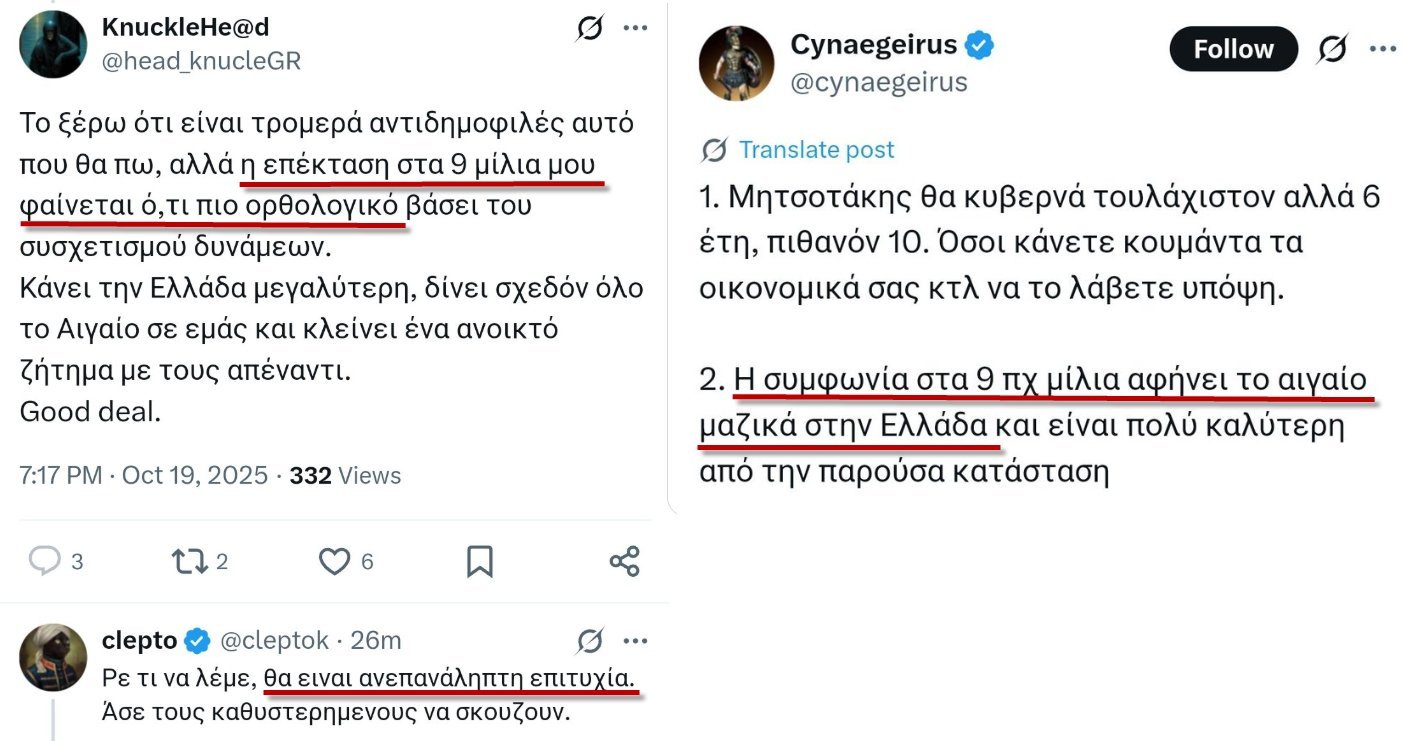Viewport: 1406px width, 741px height.
Task: Click Cynaegeirus profile avatar
Action: pyautogui.click(x=737, y=63)
